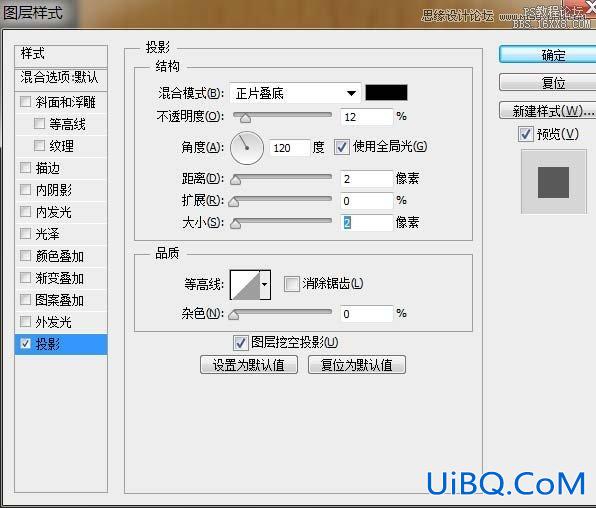Image resolution: width=596 pixels, height=508 pixels.
Task: Enable the 颜色叠加 checkbox
Action: click(x=25, y=256)
